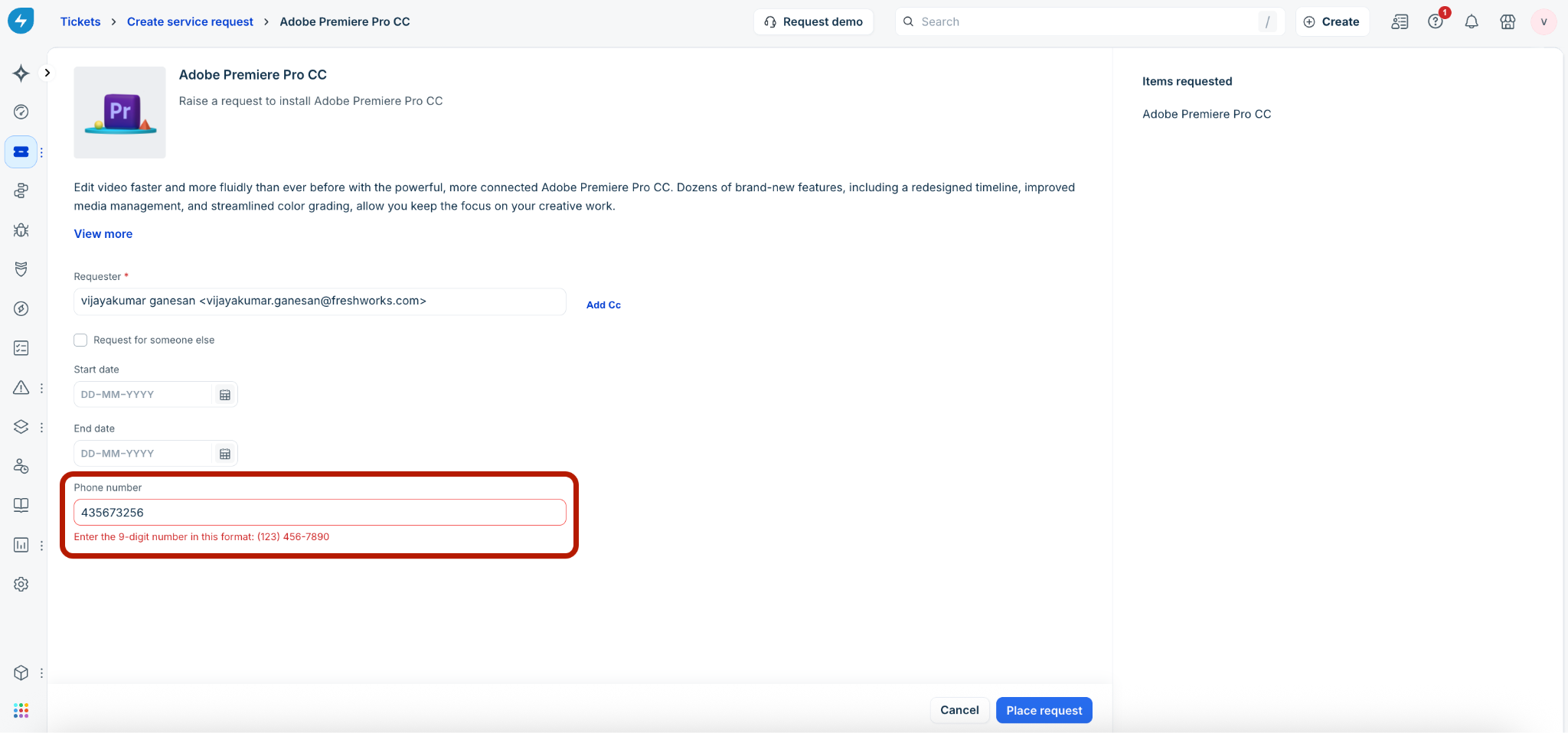Open the colorful app switcher grid
The height and width of the screenshot is (733, 1568).
pyautogui.click(x=21, y=711)
